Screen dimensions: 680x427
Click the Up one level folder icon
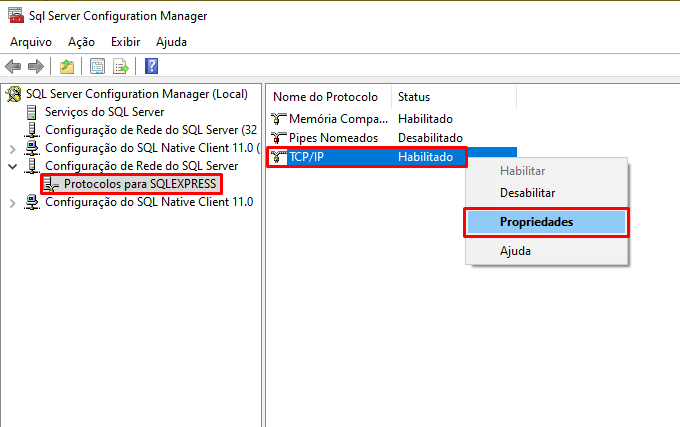pos(67,66)
